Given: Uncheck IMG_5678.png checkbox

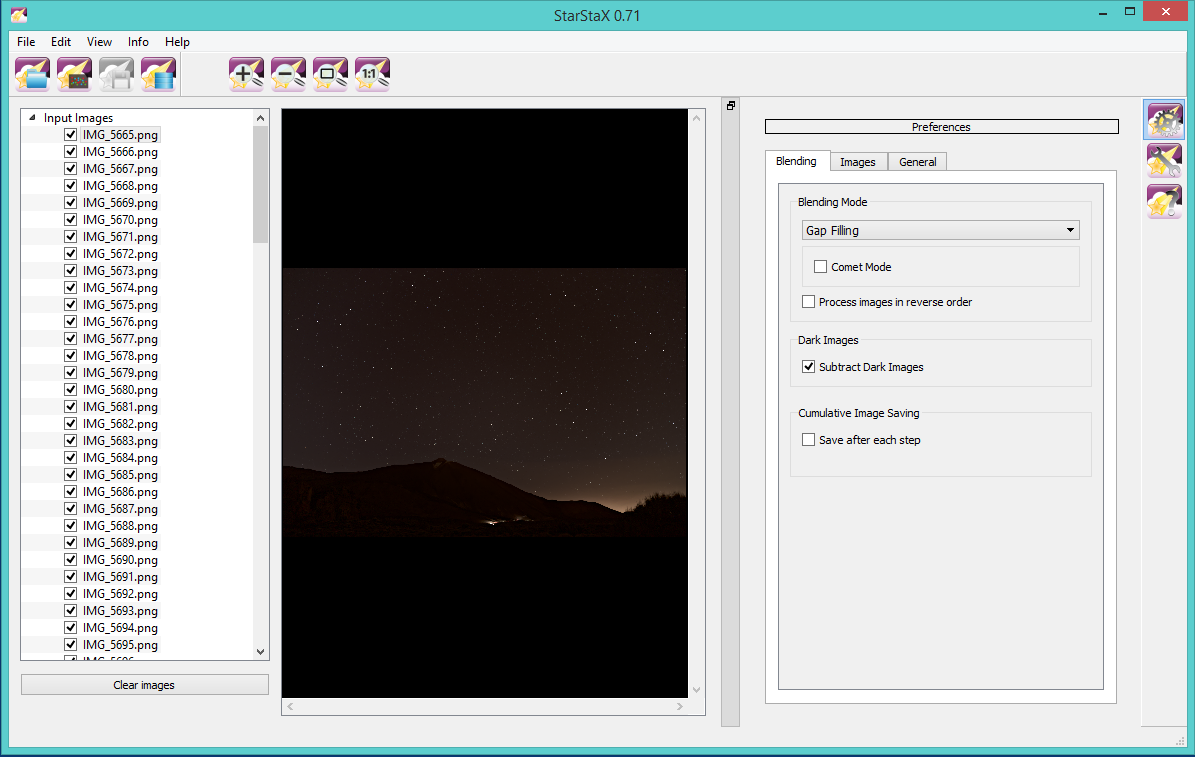Looking at the screenshot, I should 71,356.
